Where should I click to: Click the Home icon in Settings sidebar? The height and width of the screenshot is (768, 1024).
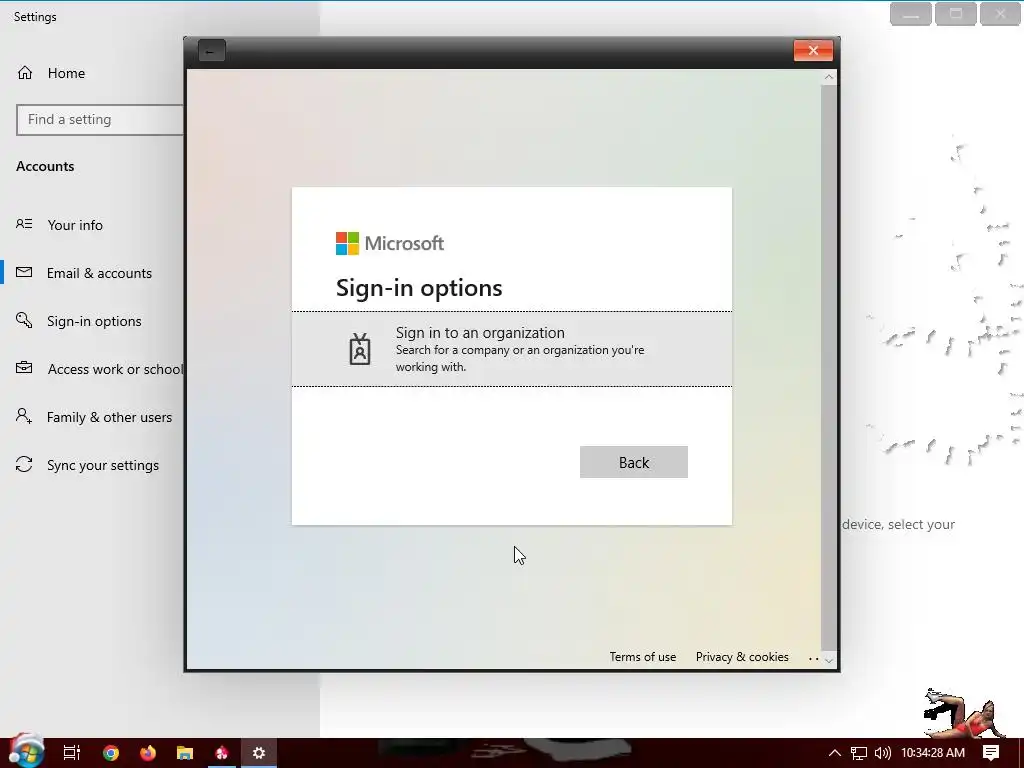tap(25, 72)
